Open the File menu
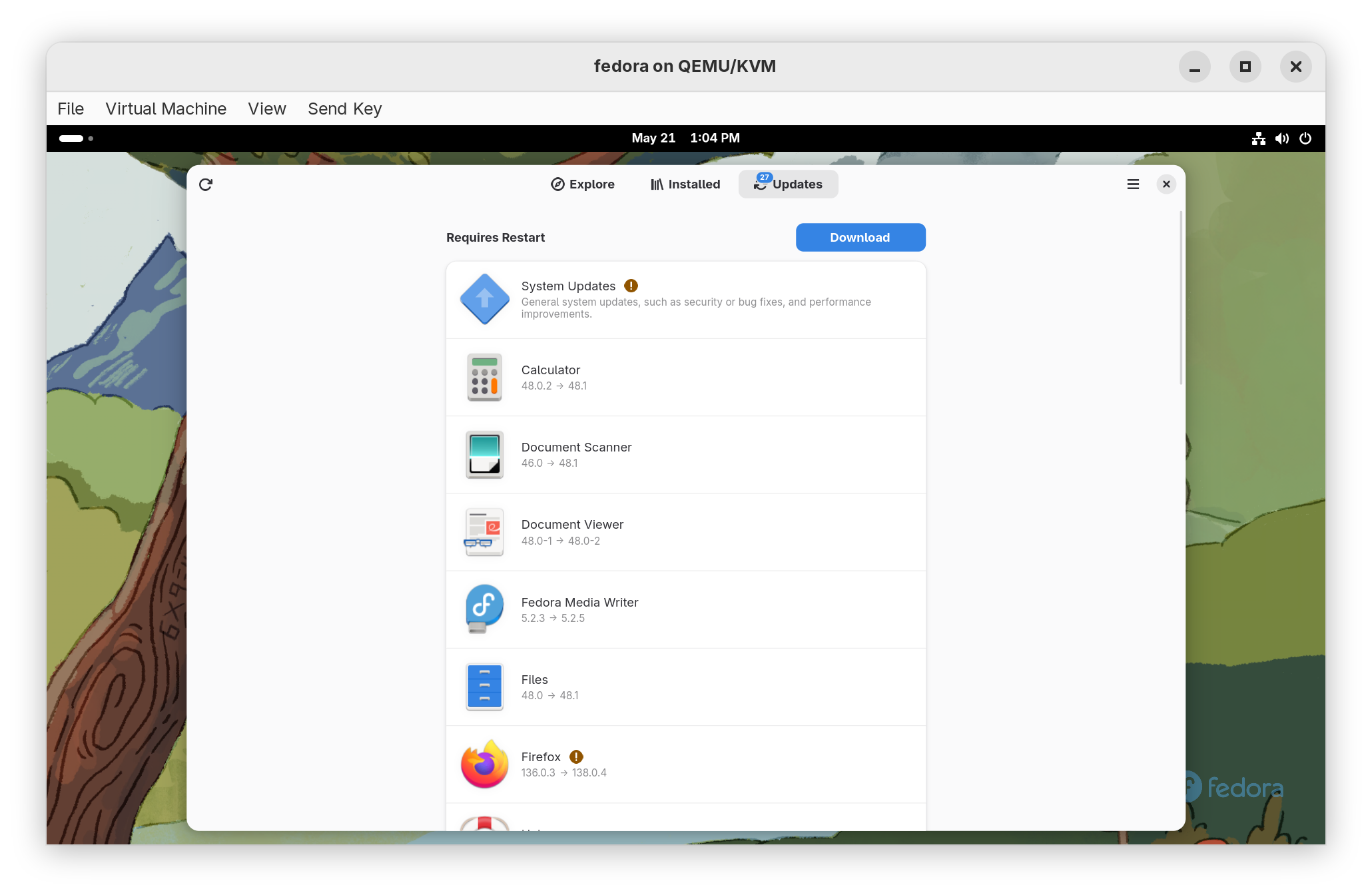The height and width of the screenshot is (895, 1372). click(x=71, y=109)
